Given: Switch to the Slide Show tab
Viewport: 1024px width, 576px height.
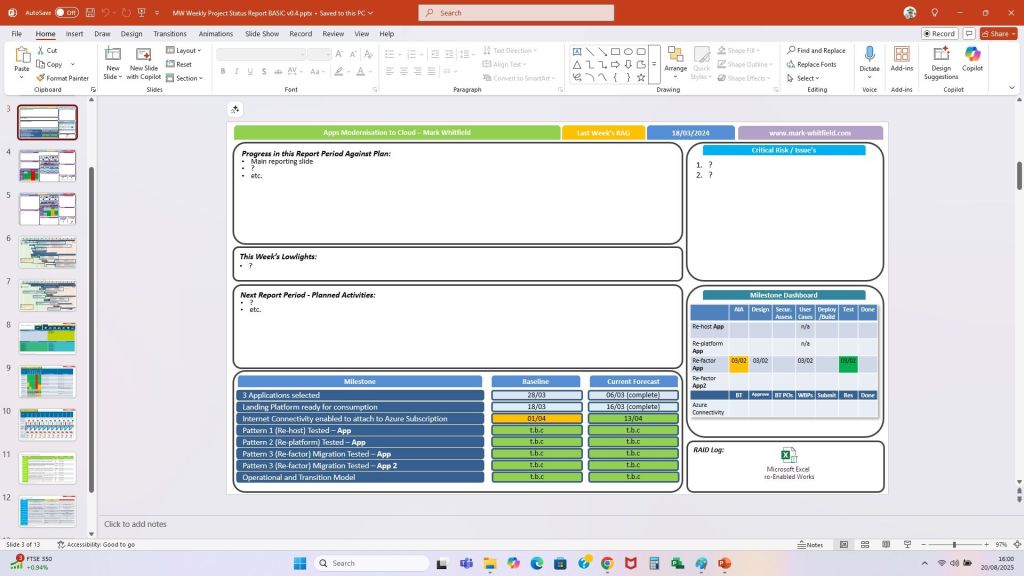Looking at the screenshot, I should click(262, 33).
